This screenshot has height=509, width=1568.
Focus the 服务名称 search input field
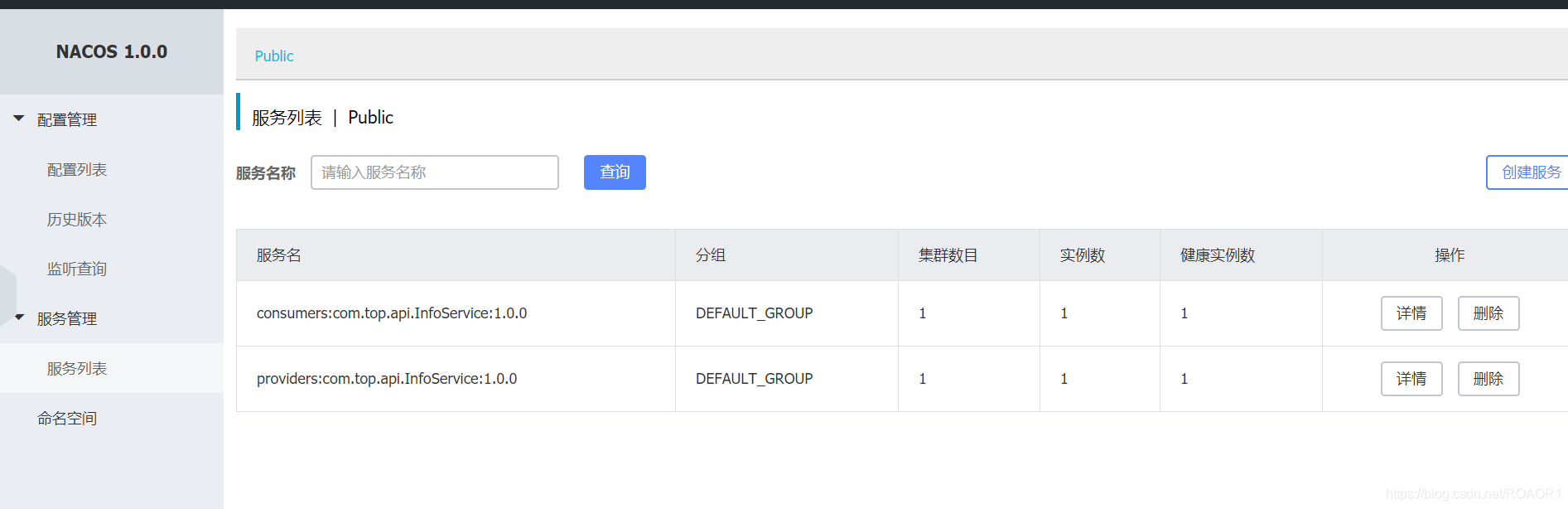point(435,172)
